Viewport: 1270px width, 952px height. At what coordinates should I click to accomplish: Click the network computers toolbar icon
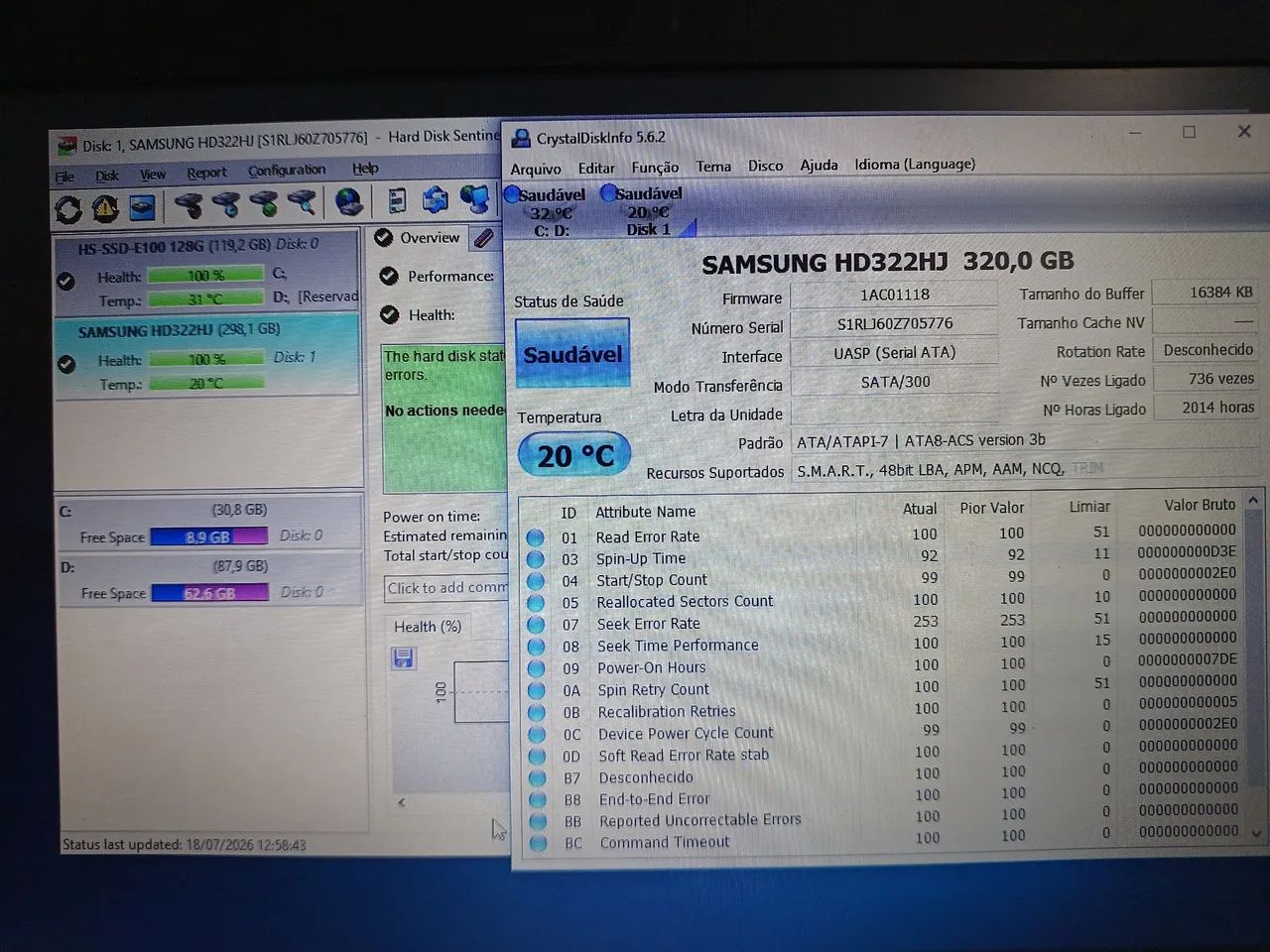coord(474,198)
